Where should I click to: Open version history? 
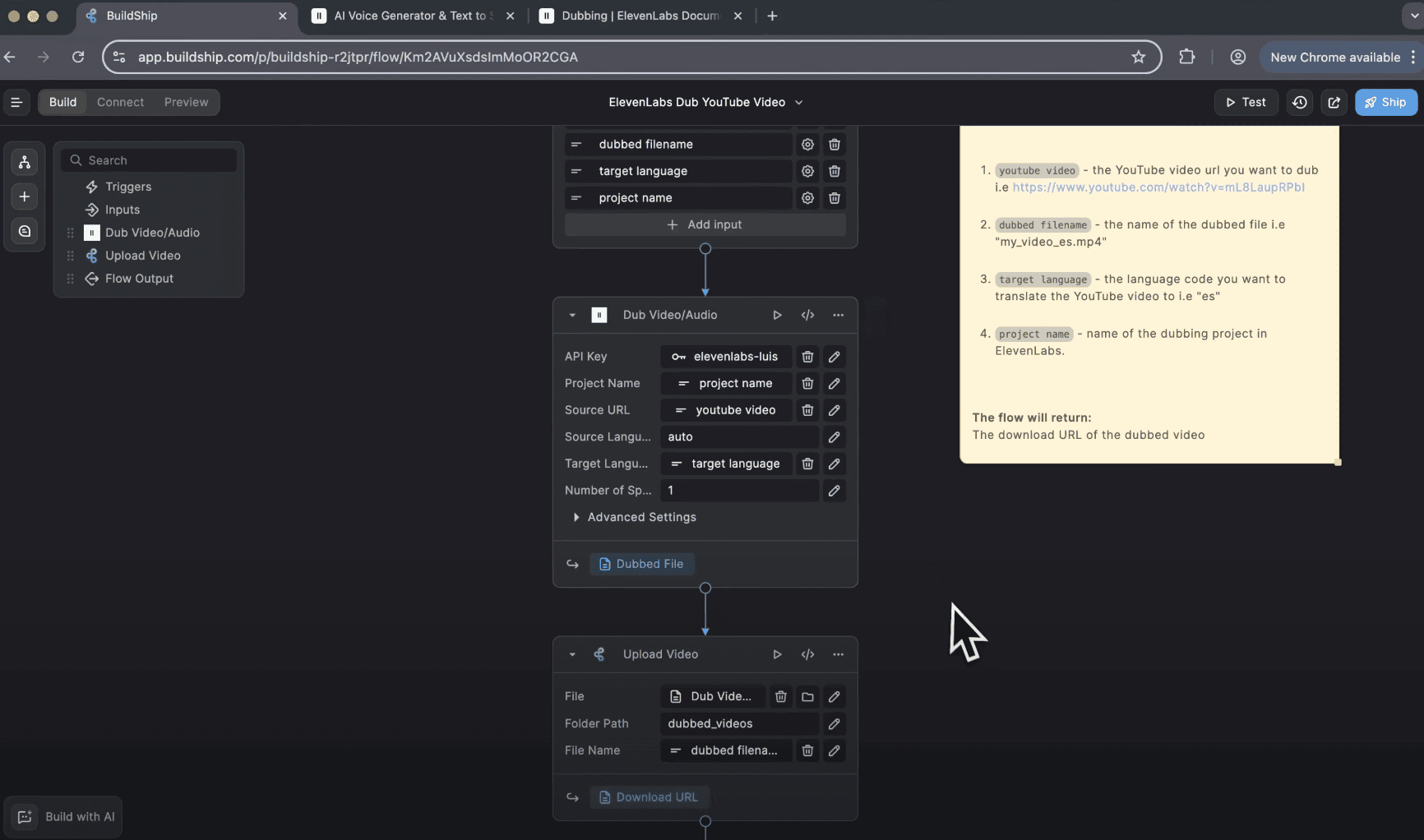[x=1300, y=102]
